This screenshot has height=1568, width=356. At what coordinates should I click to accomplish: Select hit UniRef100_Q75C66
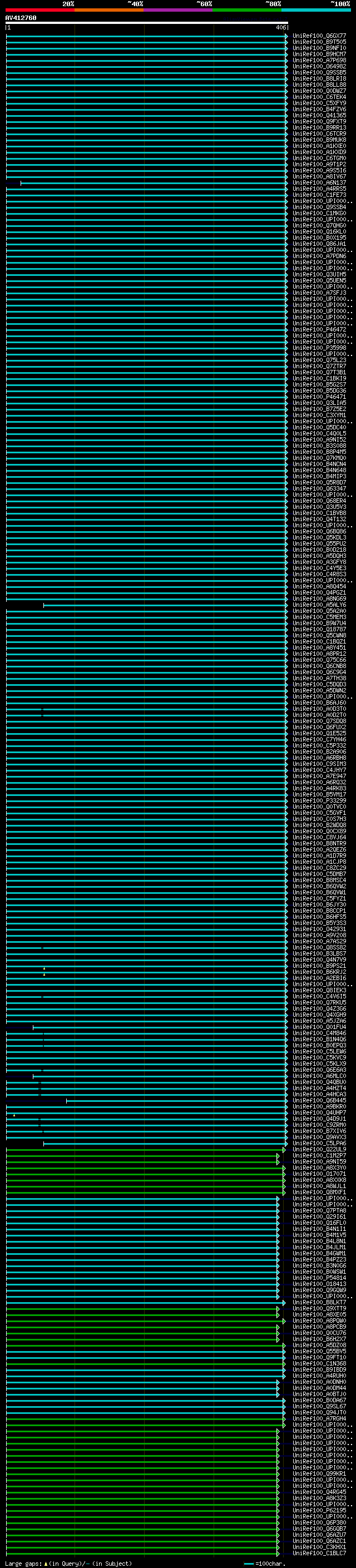319,660
